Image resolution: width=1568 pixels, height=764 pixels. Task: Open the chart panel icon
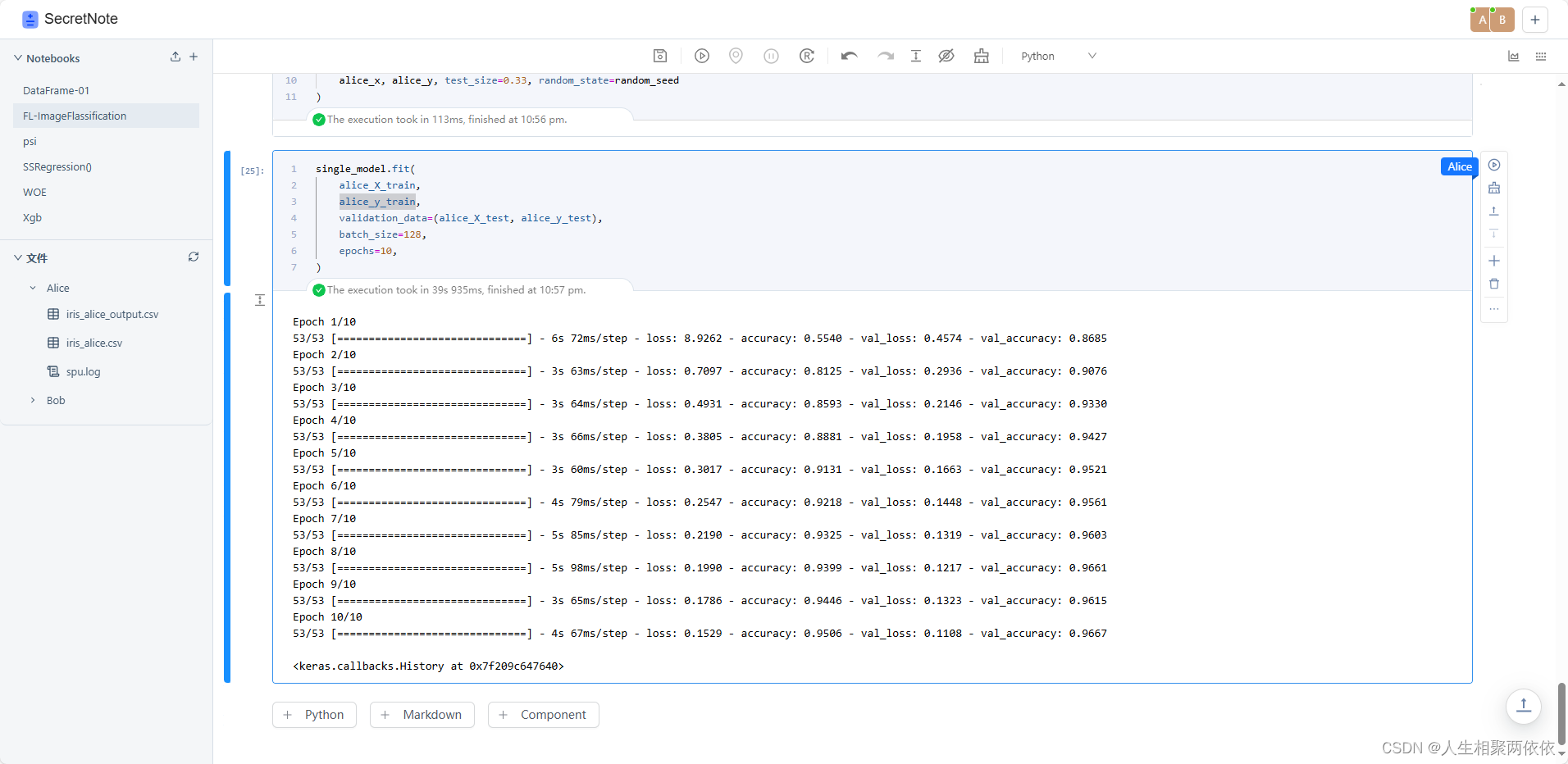click(1514, 57)
